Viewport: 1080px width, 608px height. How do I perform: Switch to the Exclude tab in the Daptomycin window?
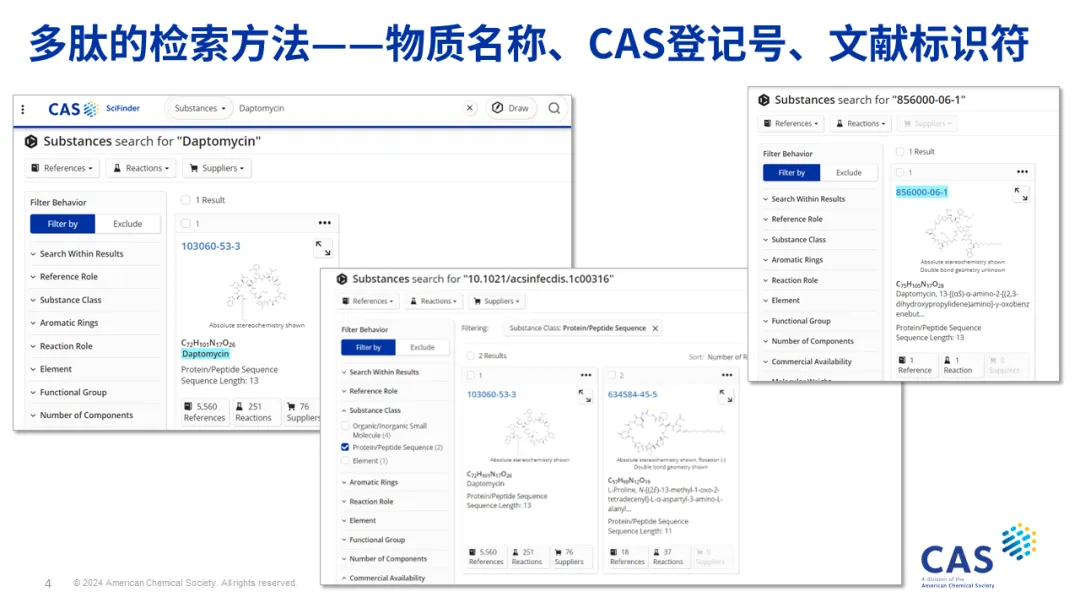tap(127, 224)
